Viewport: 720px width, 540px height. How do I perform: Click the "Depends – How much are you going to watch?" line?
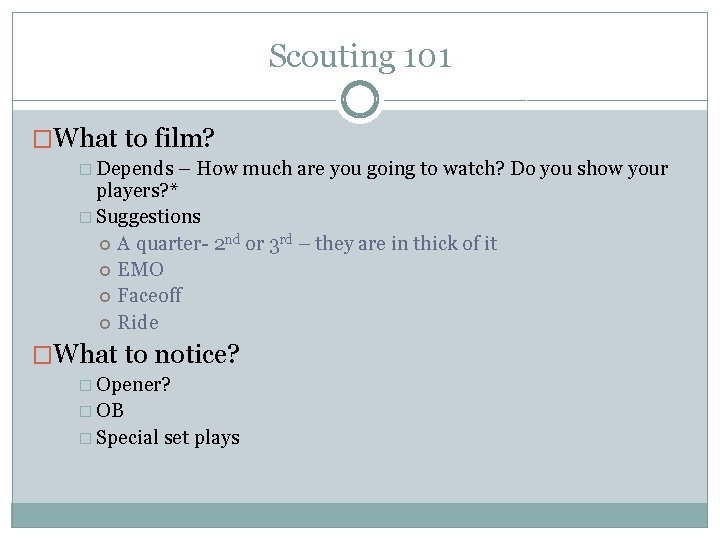click(382, 168)
